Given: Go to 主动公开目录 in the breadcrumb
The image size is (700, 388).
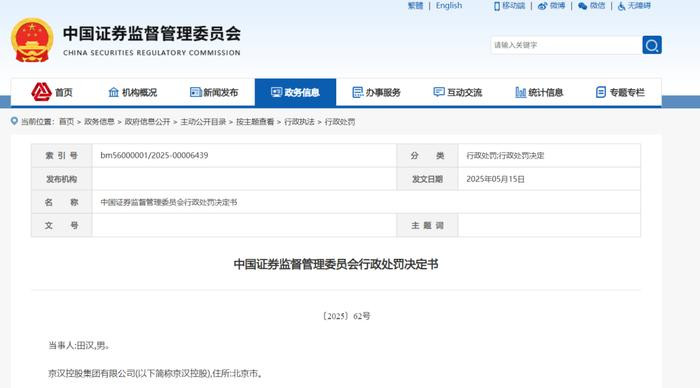Looking at the screenshot, I should tap(203, 121).
